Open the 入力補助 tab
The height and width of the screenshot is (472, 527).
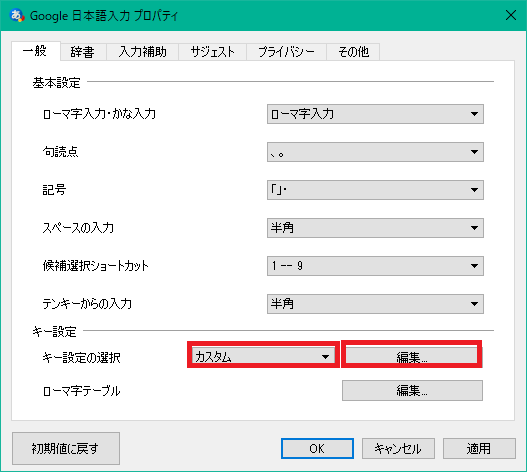143,52
